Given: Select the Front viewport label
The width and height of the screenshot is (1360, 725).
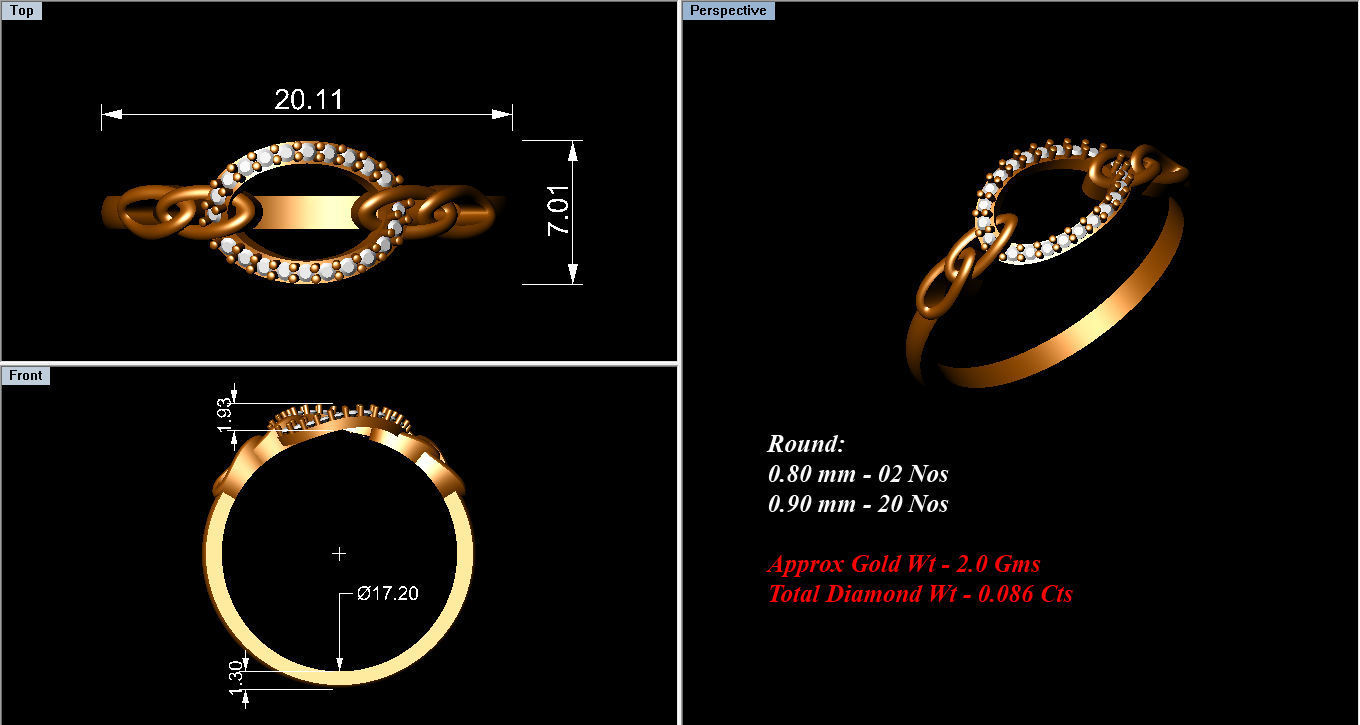Looking at the screenshot, I should pyautogui.click(x=26, y=375).
